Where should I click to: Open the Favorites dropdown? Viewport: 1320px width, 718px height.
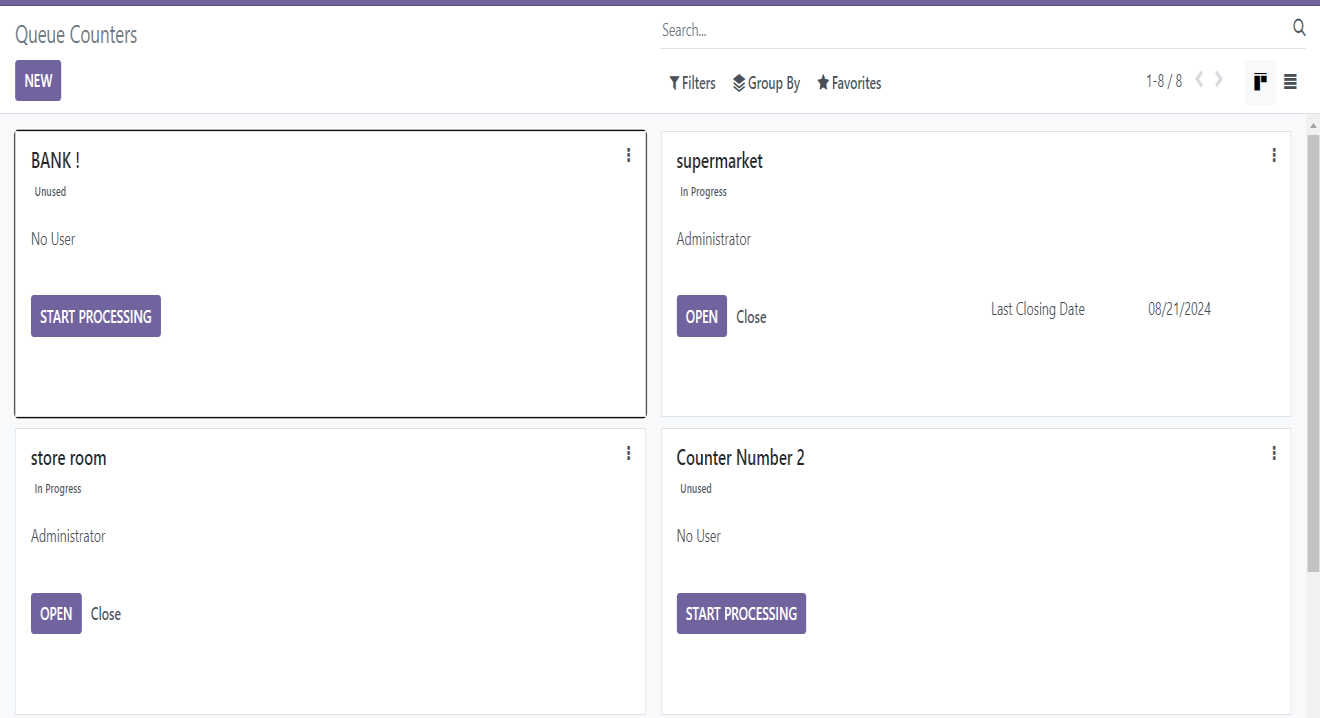point(849,83)
